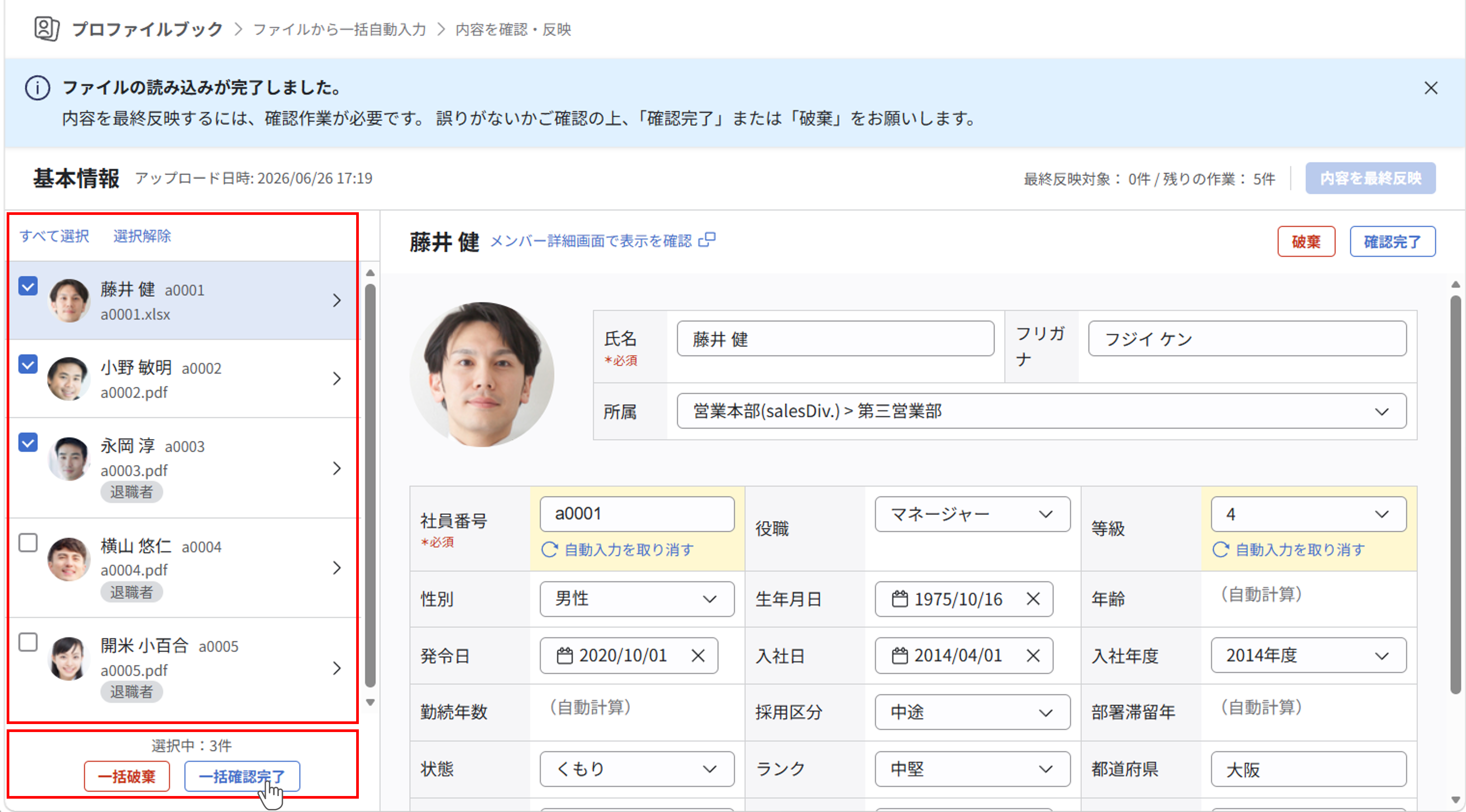Screen dimensions: 1466x812
Task: Open the 状態 dropdown showing くもり
Action: pyautogui.click(x=637, y=769)
